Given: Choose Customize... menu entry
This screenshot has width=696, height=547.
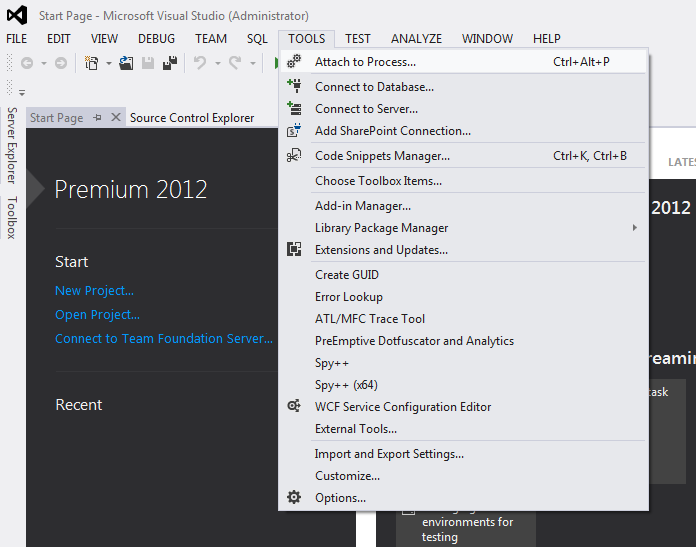Looking at the screenshot, I should 463,476.
